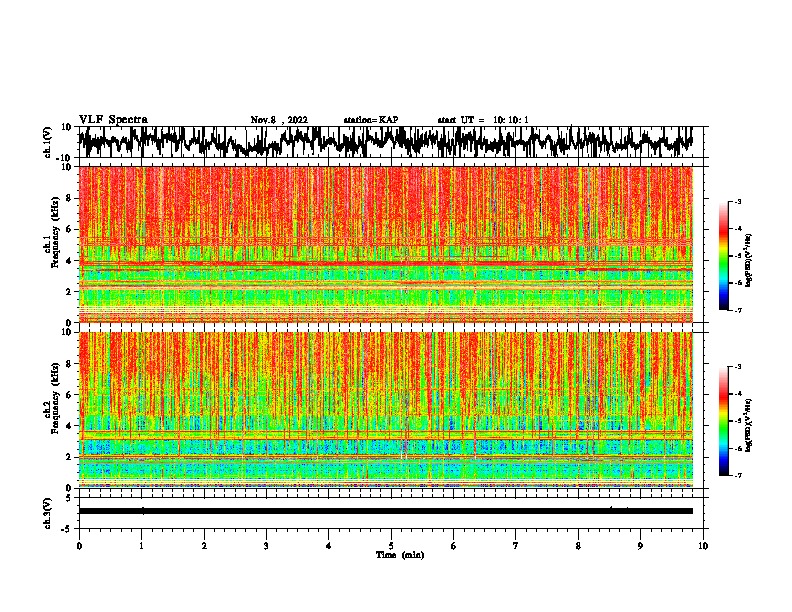Click inside the ch.1 voltage waveform panel
This screenshot has height=612, width=792.
[x=390, y=142]
